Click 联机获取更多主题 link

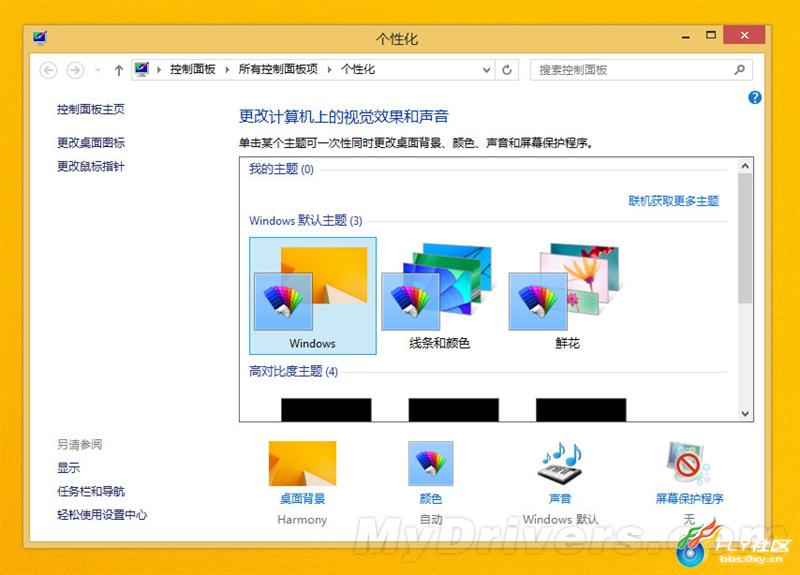(674, 201)
